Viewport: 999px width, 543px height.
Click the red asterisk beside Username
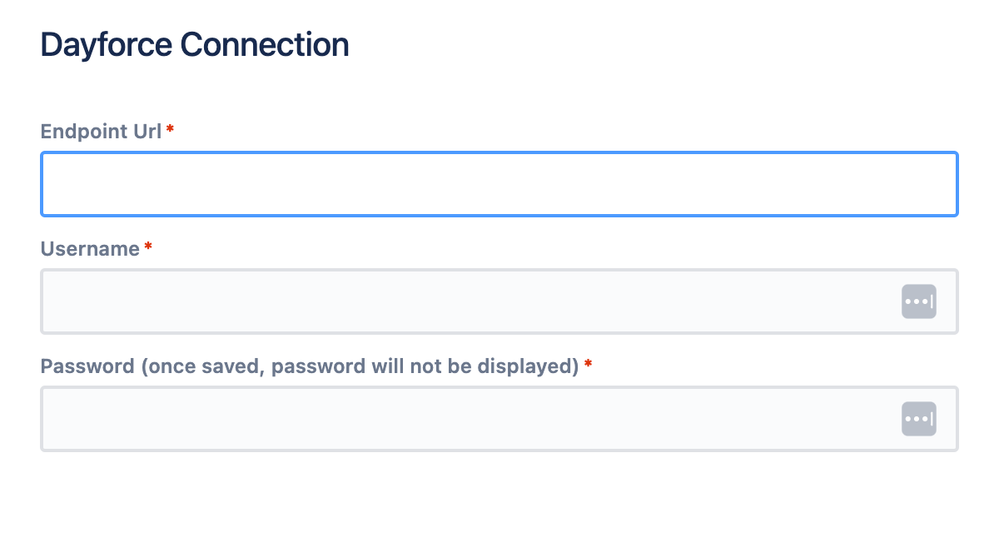click(x=148, y=246)
